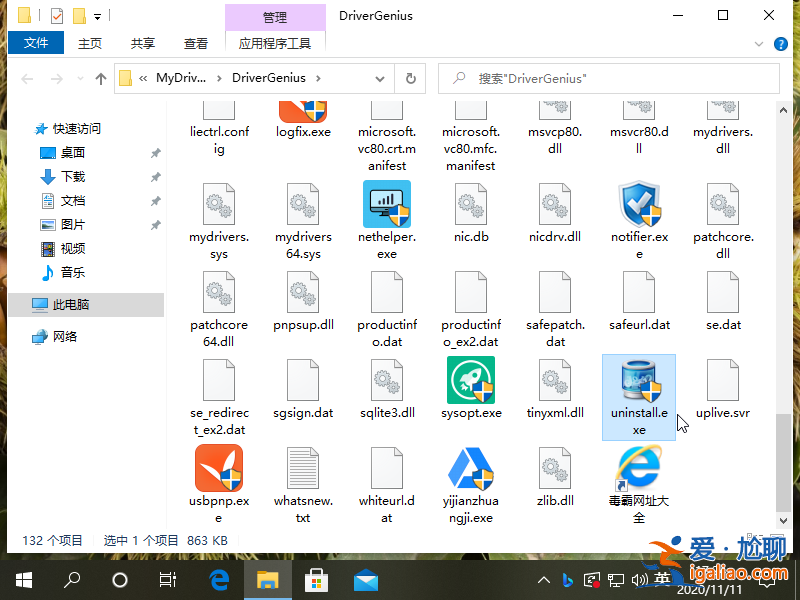Open the volume control in system tray
800x600 pixels.
[641, 579]
